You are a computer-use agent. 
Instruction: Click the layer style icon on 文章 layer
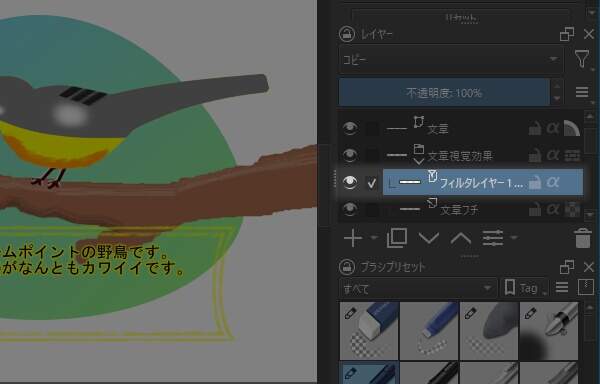572,129
